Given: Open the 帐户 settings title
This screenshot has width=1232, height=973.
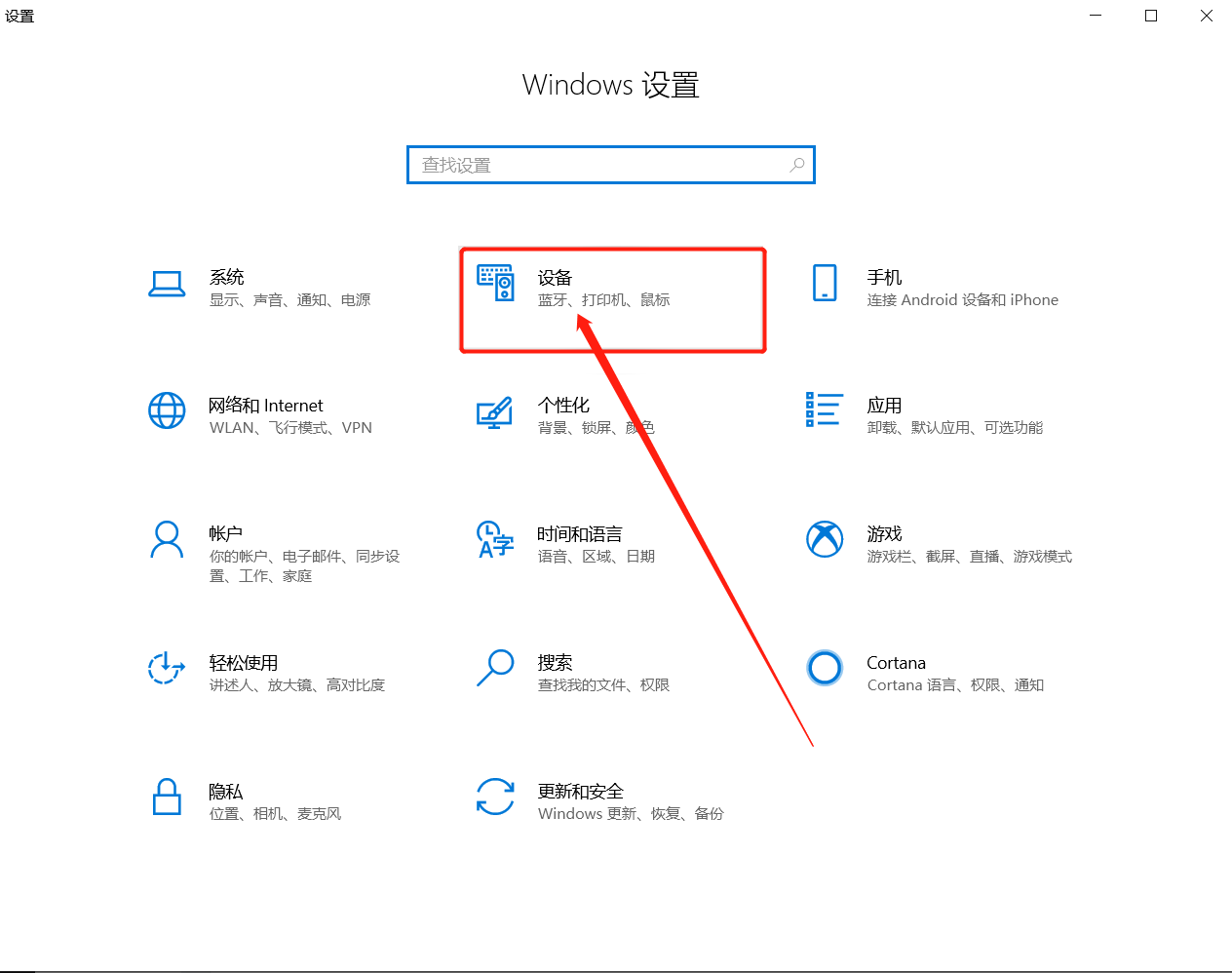Looking at the screenshot, I should (x=226, y=534).
